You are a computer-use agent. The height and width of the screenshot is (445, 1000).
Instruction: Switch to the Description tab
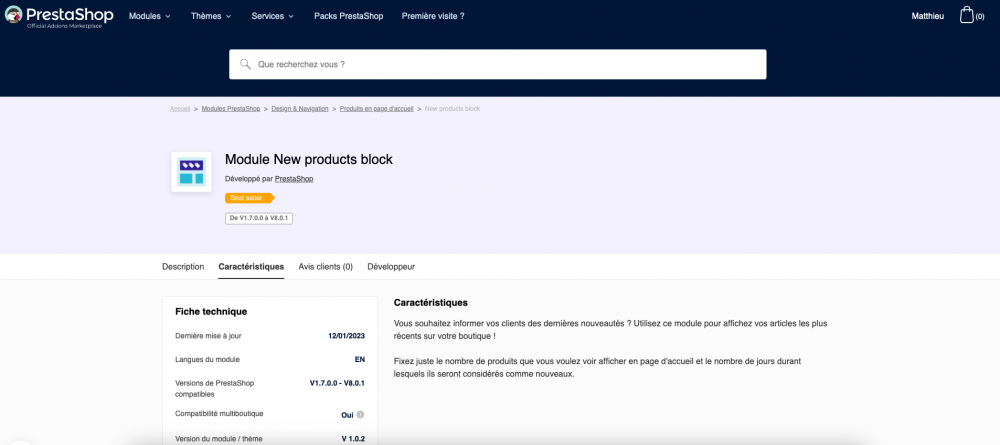coord(183,267)
